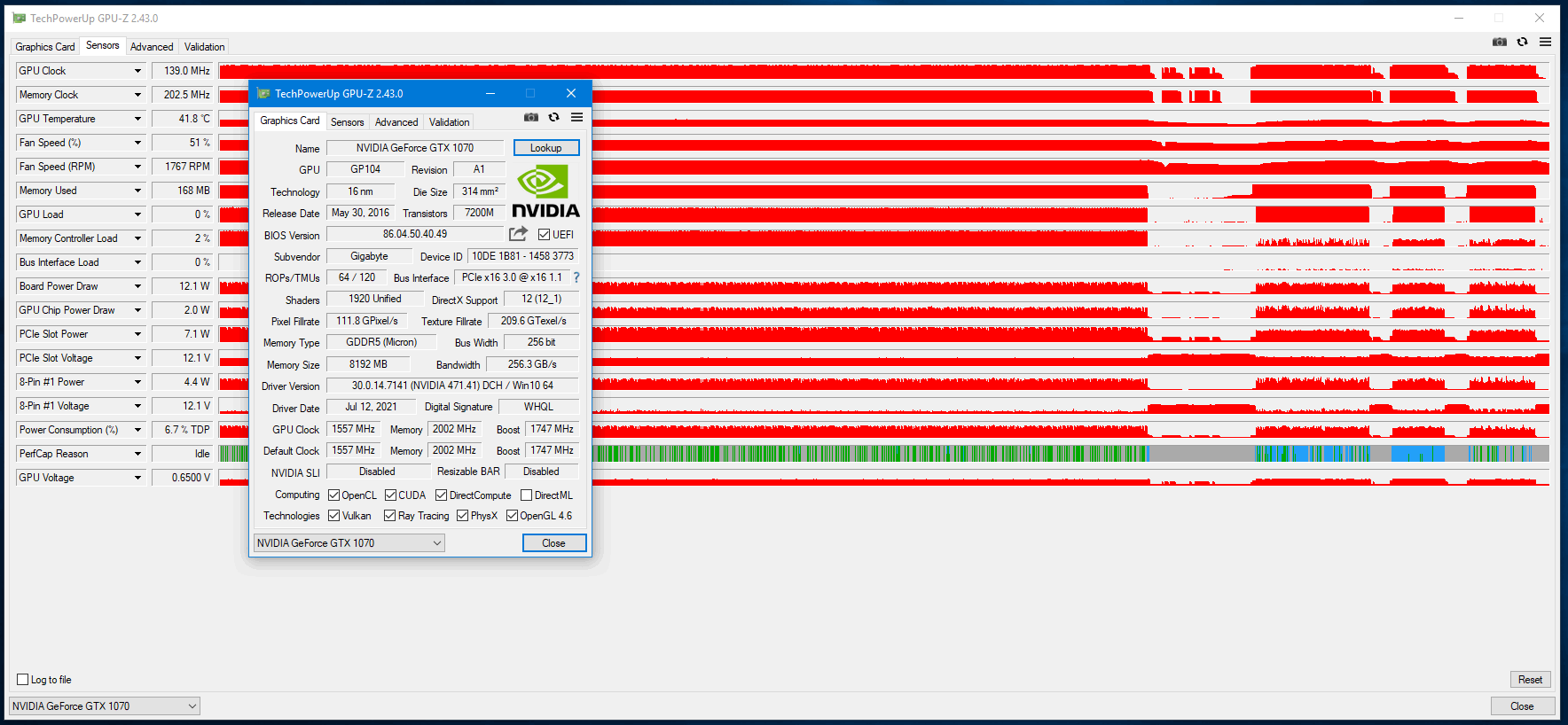The height and width of the screenshot is (725, 1568).
Task: Click the Idle PerfCap value
Action: (183, 454)
